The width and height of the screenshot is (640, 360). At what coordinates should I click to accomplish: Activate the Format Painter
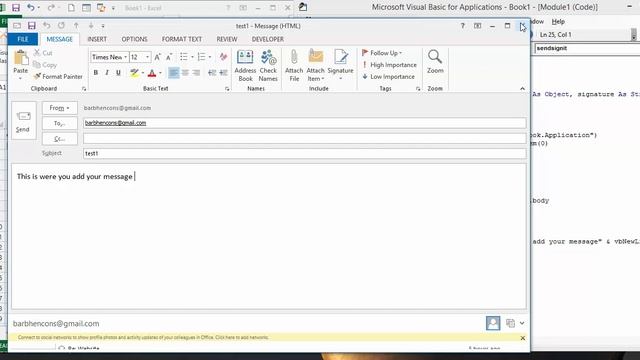[58, 76]
